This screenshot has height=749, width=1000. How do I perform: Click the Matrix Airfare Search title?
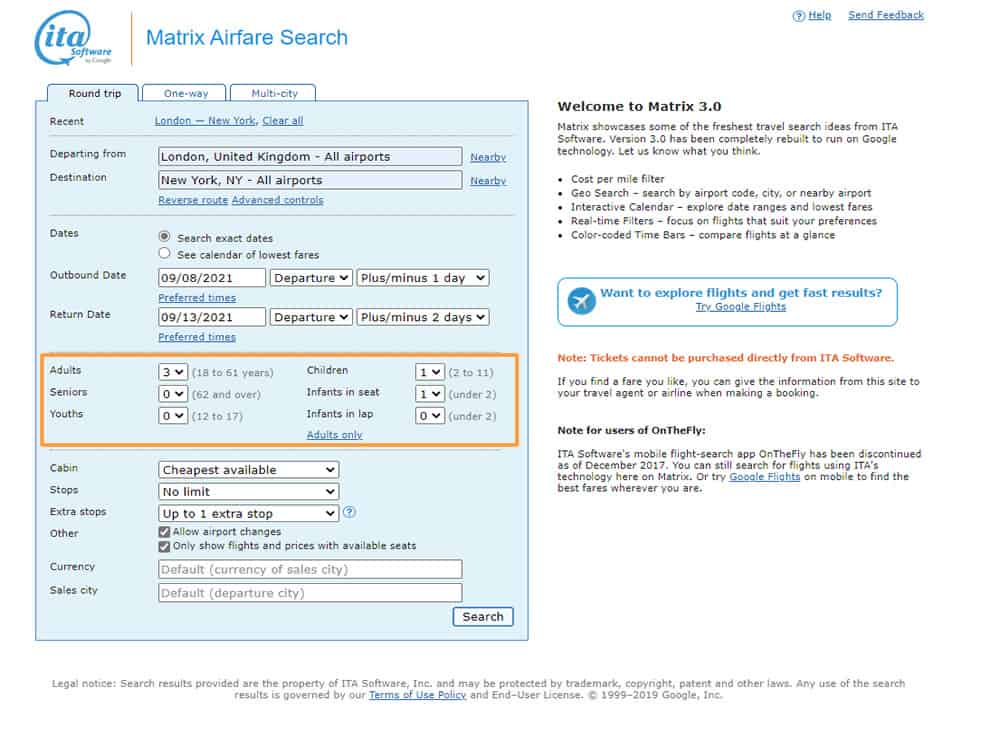[x=247, y=38]
